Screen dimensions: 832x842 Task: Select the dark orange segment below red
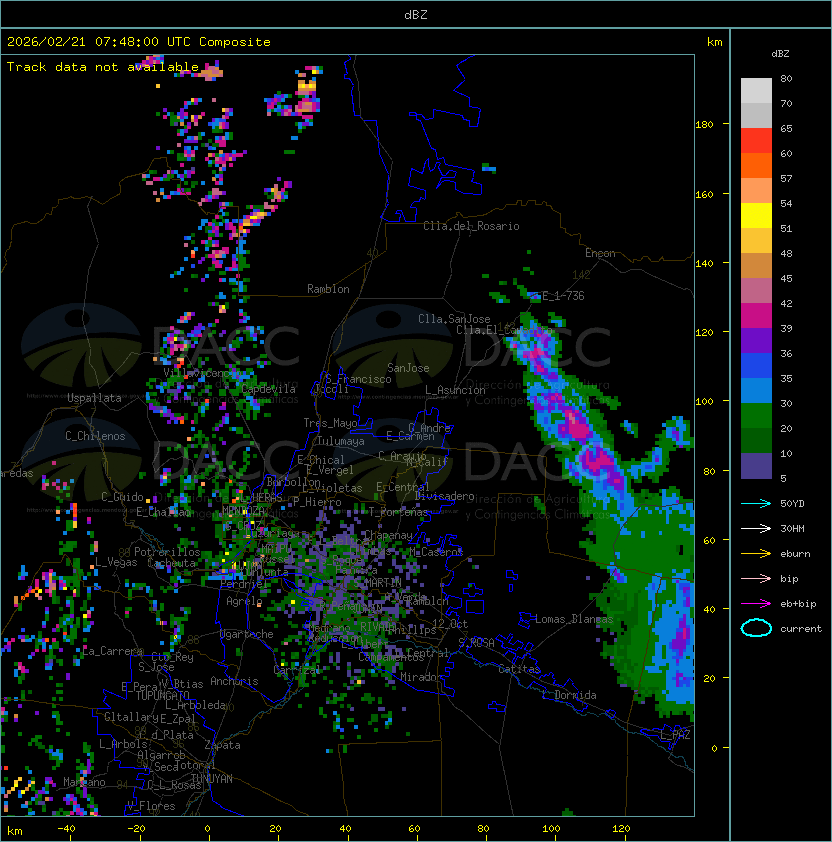pos(756,165)
